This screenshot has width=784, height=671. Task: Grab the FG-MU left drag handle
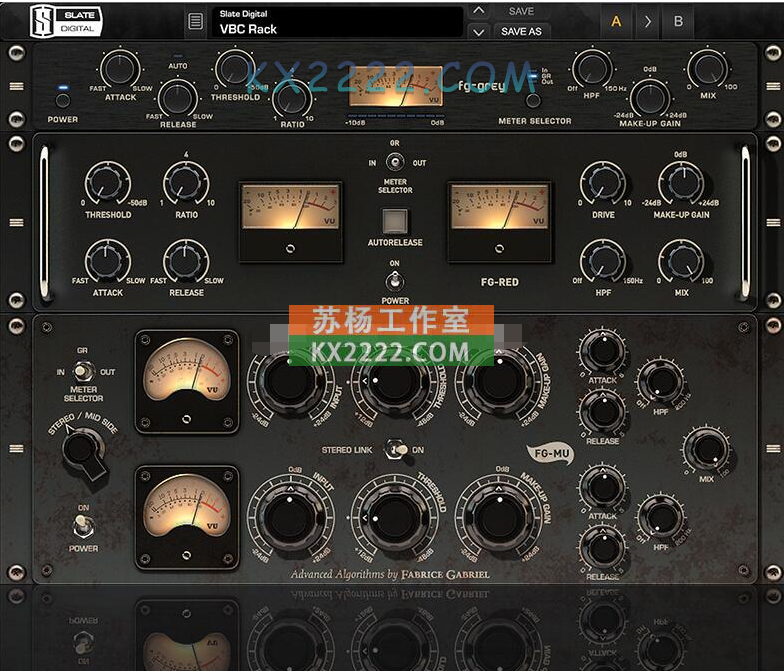(16, 448)
